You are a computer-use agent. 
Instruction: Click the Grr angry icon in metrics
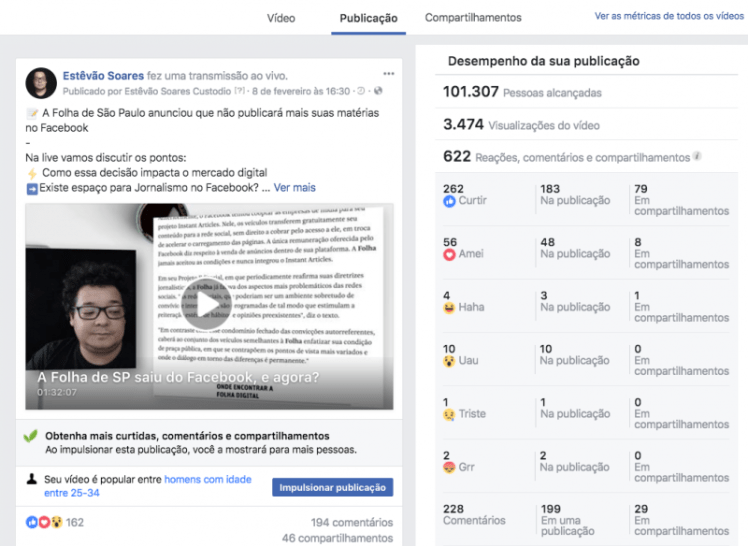(449, 468)
